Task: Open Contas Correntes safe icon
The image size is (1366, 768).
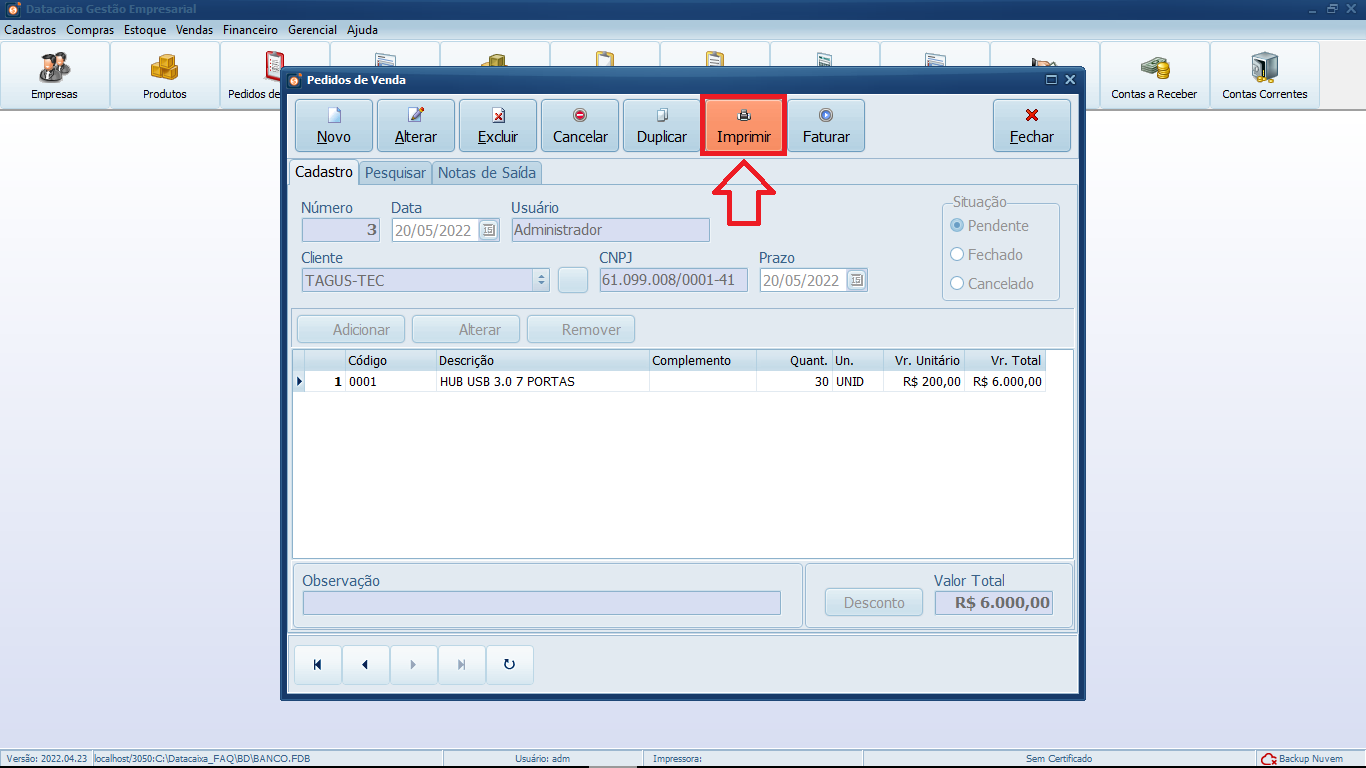Action: [x=1264, y=76]
